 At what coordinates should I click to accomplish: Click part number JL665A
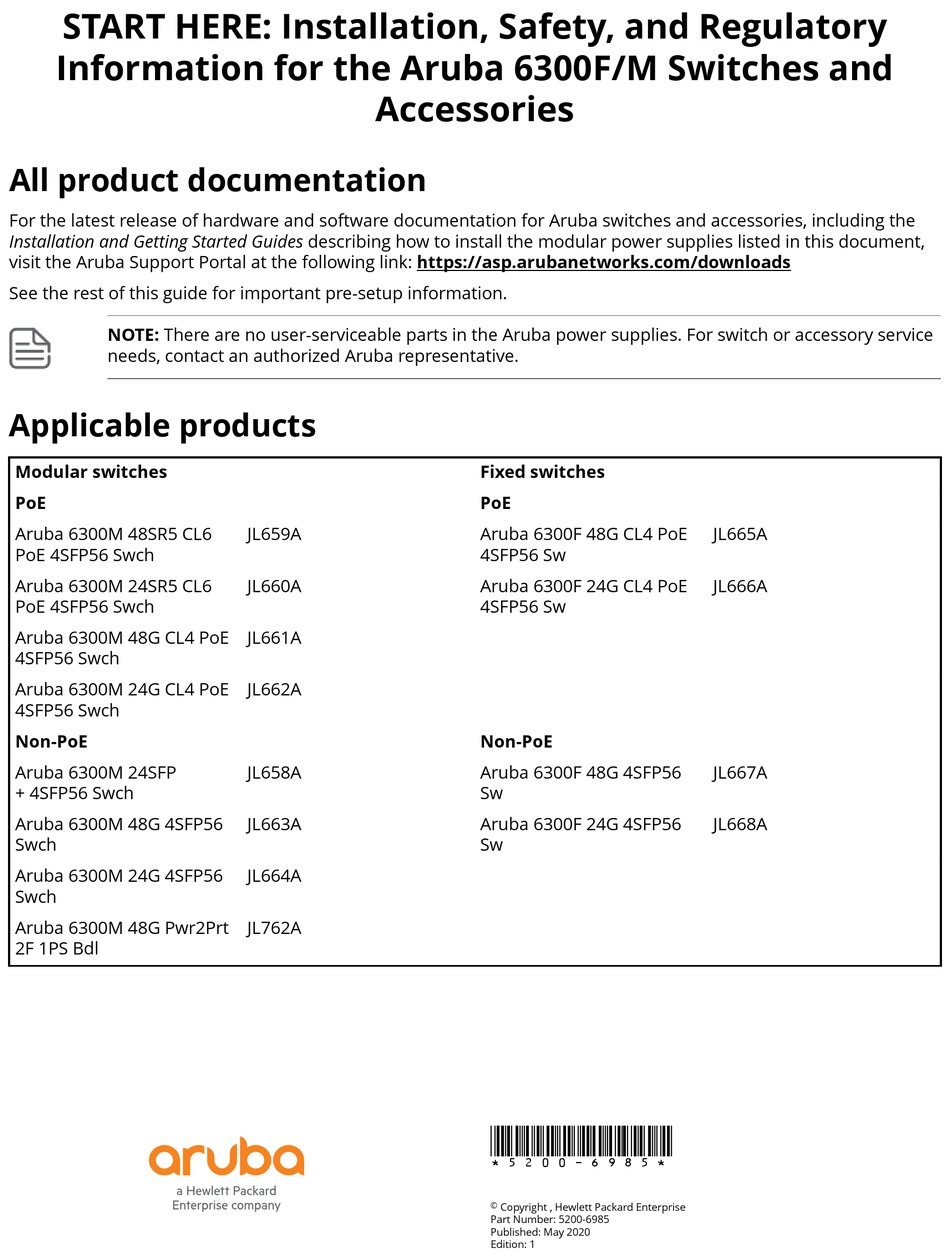(x=740, y=534)
